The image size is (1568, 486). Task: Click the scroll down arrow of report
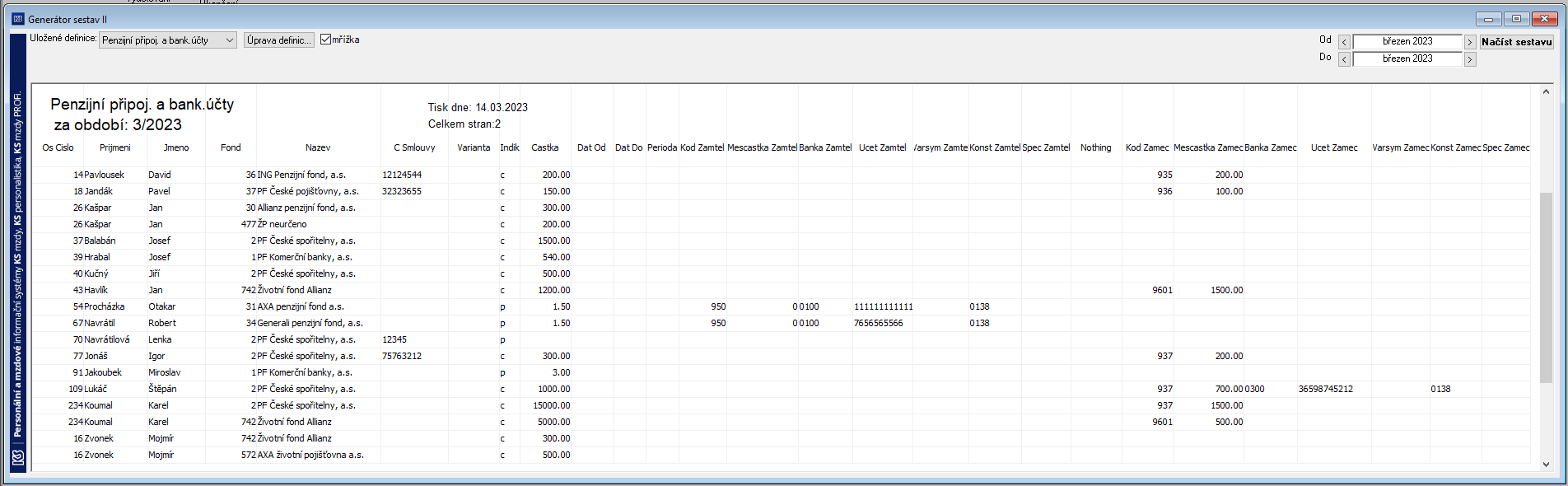1546,465
